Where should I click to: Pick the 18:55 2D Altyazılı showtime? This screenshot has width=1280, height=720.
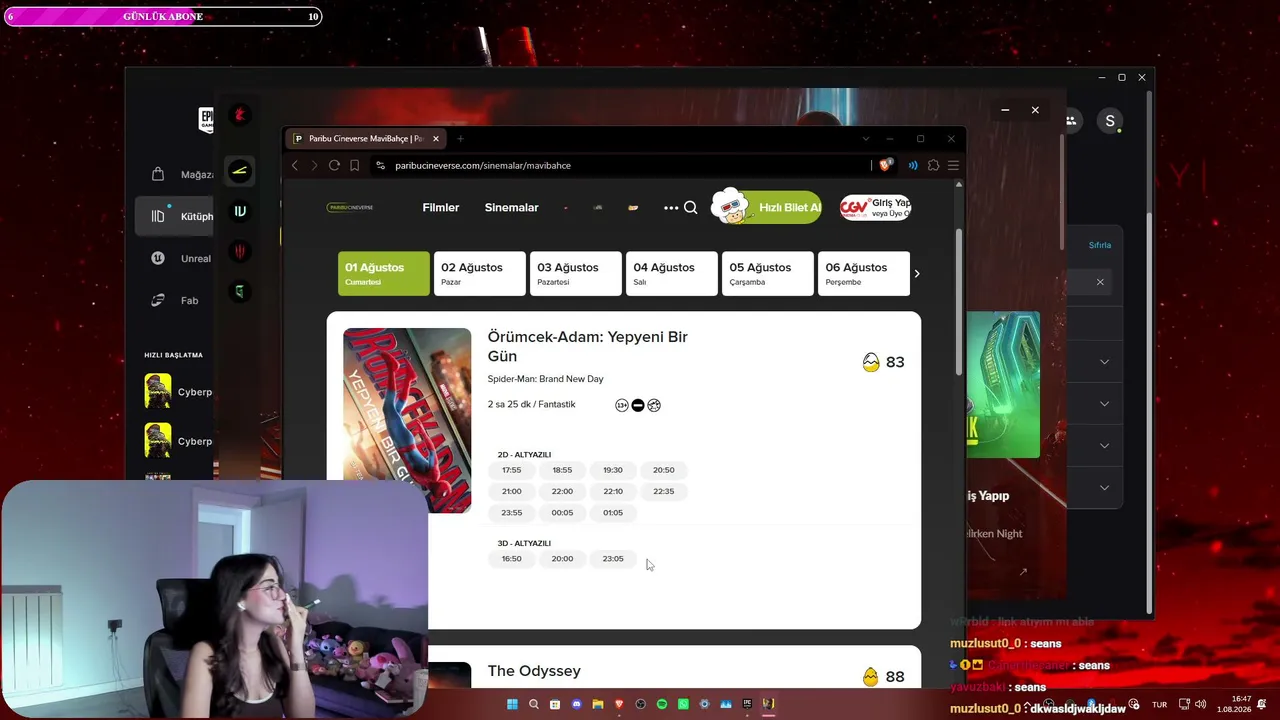562,470
